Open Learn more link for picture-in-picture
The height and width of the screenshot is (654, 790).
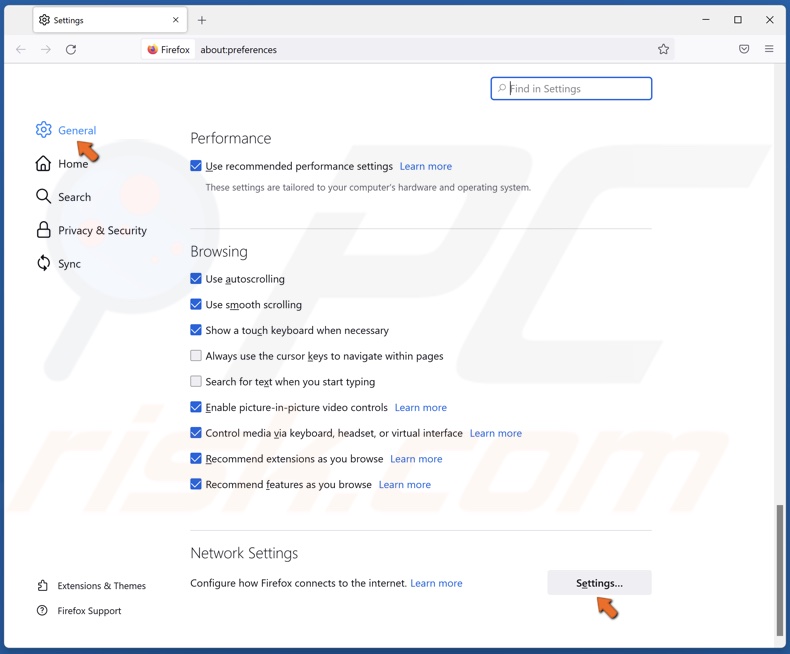click(421, 408)
